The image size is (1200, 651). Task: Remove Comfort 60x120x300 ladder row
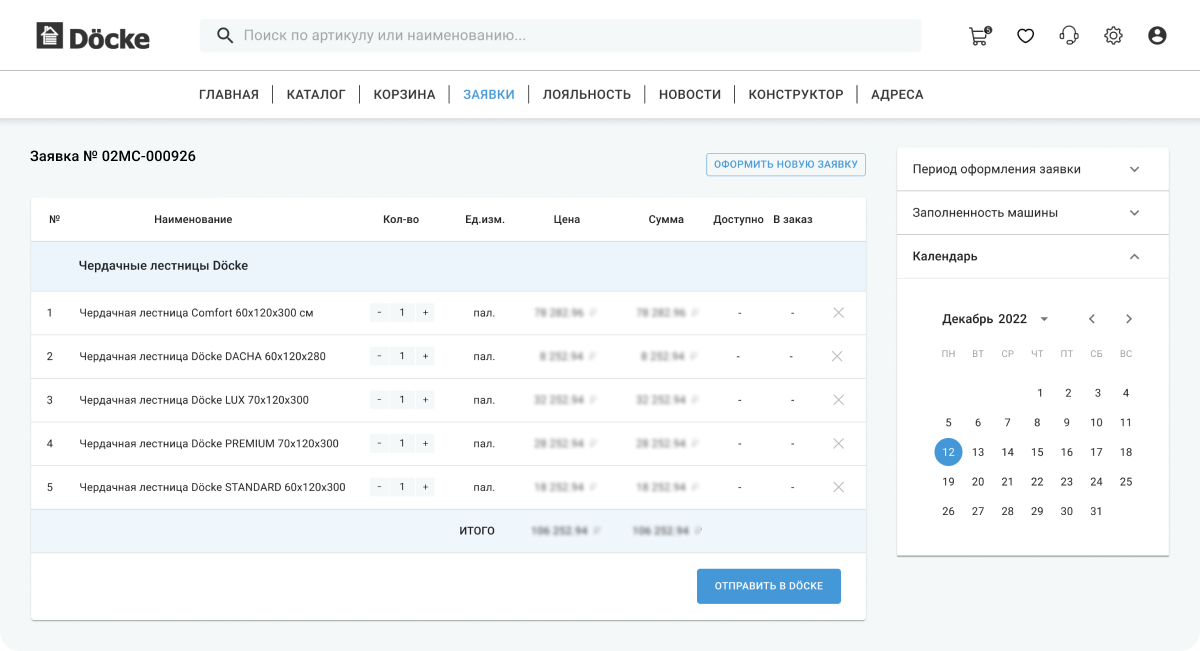click(x=838, y=313)
